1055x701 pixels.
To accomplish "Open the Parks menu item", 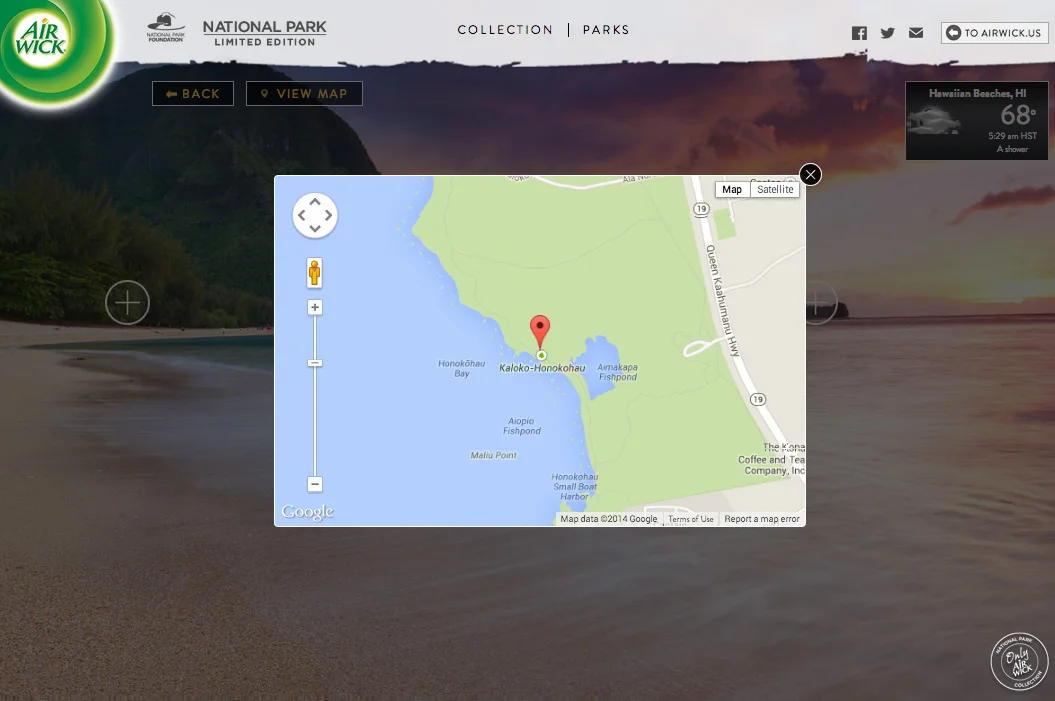I will 606,30.
